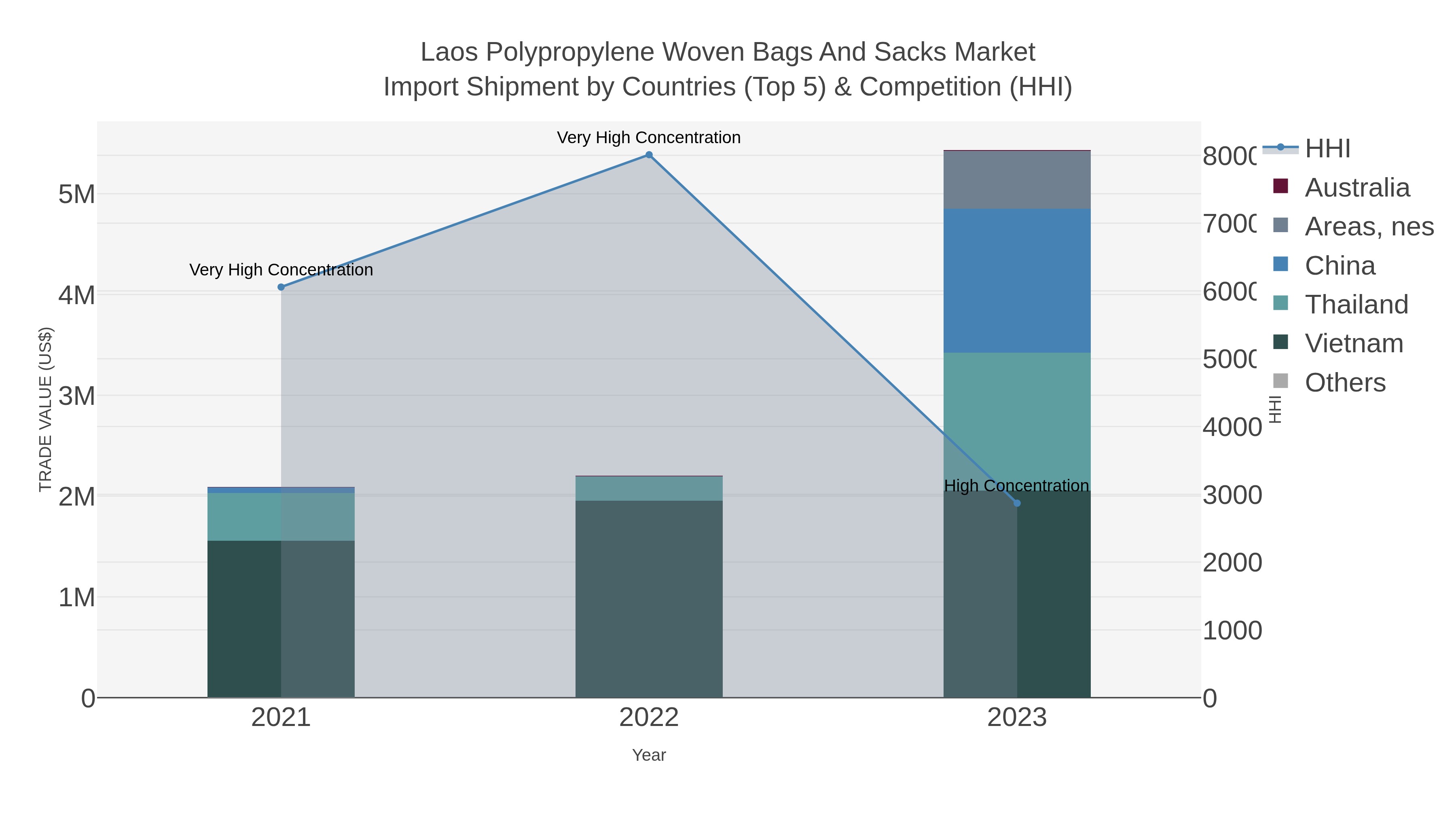Toggle the HHI series in legend

coord(1307,149)
